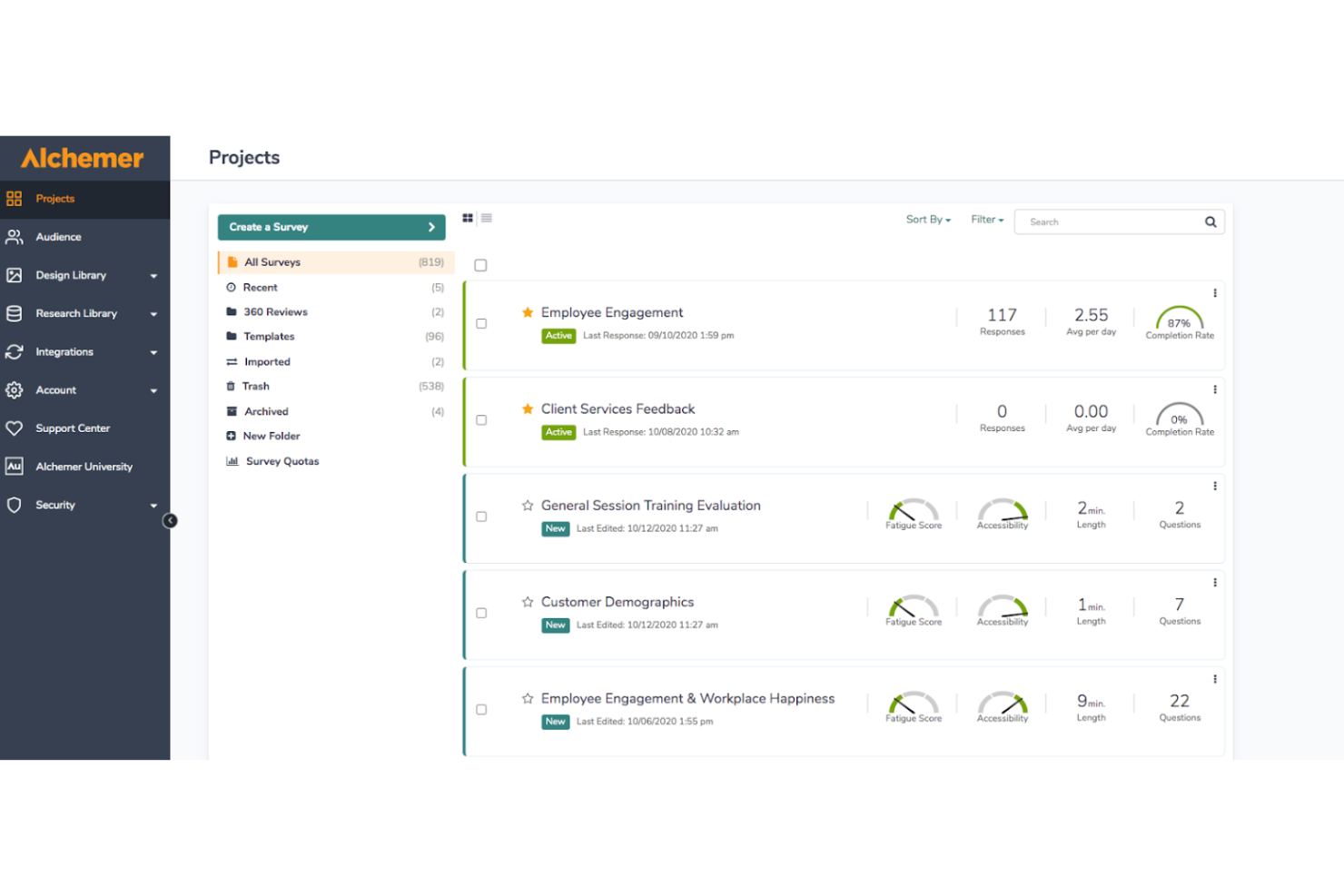Check the Employee Engagement survey checkbox
The image size is (1344, 896).
point(481,324)
